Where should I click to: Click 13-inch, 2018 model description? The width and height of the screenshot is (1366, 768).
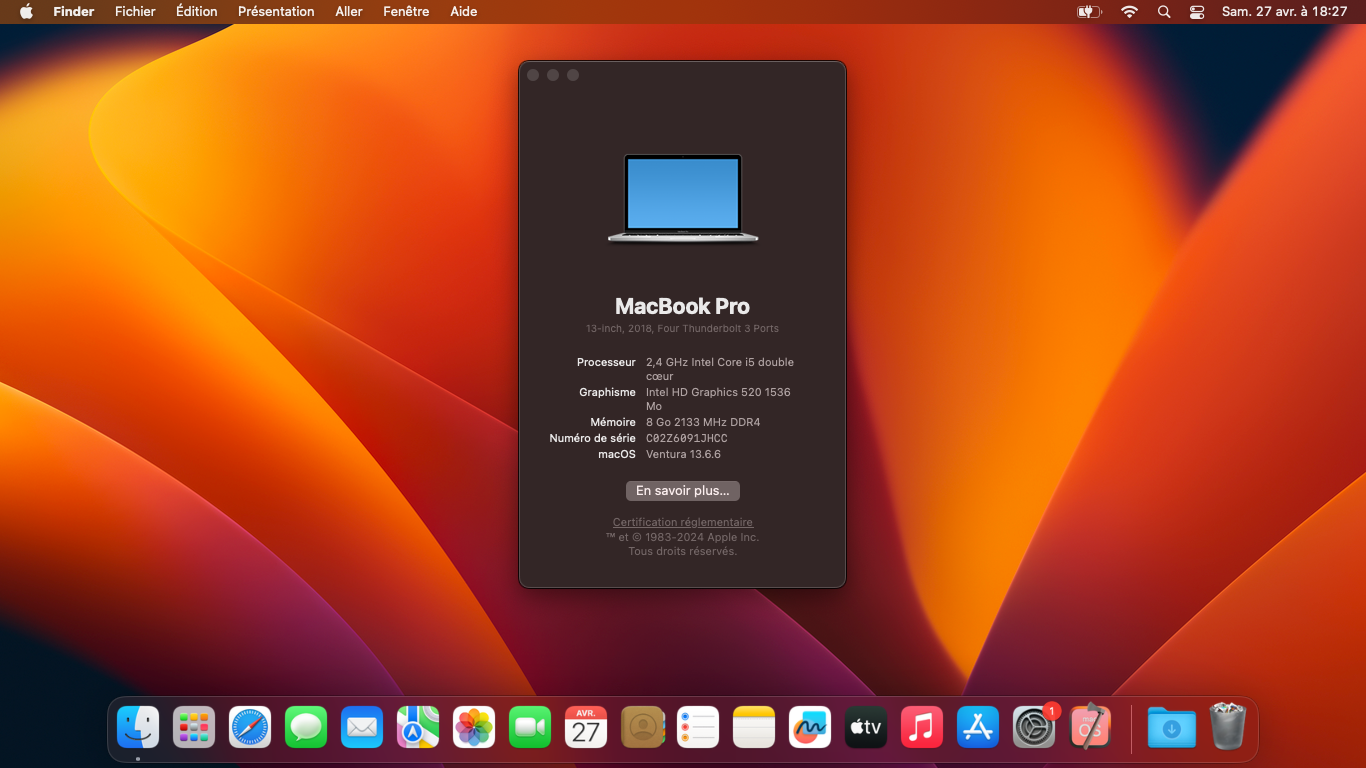click(x=682, y=328)
